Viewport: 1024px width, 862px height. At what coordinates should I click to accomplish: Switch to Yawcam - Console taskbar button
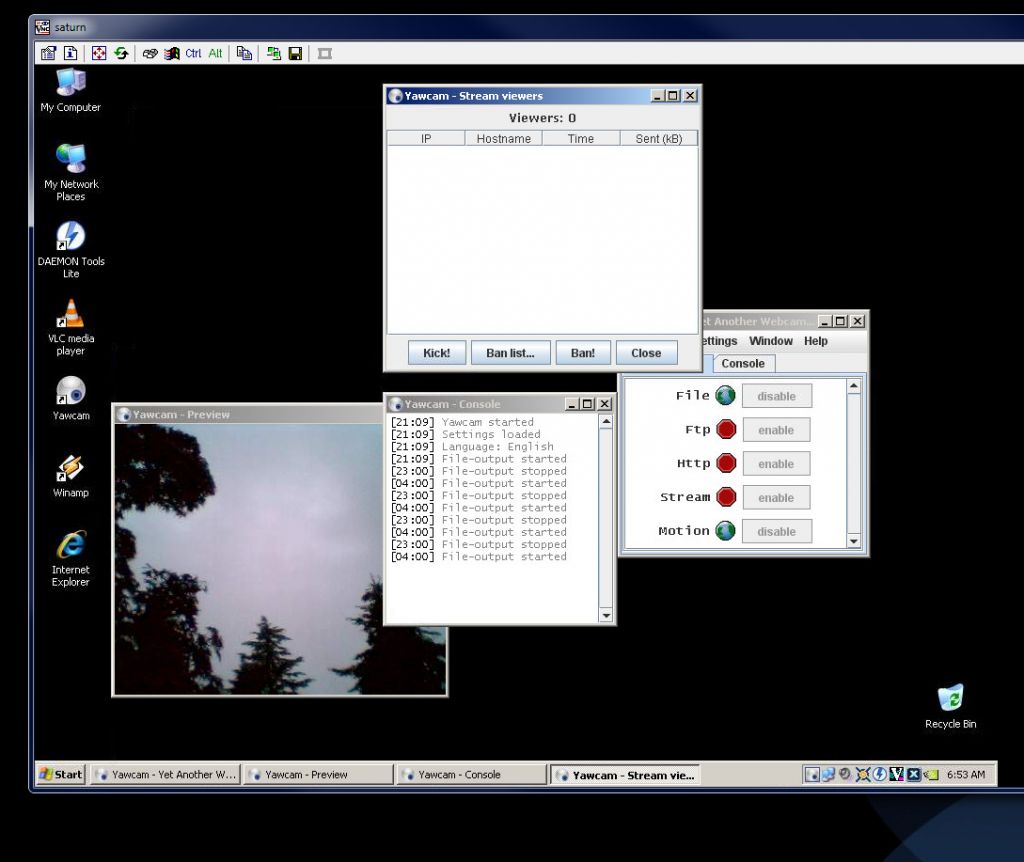pyautogui.click(x=472, y=774)
